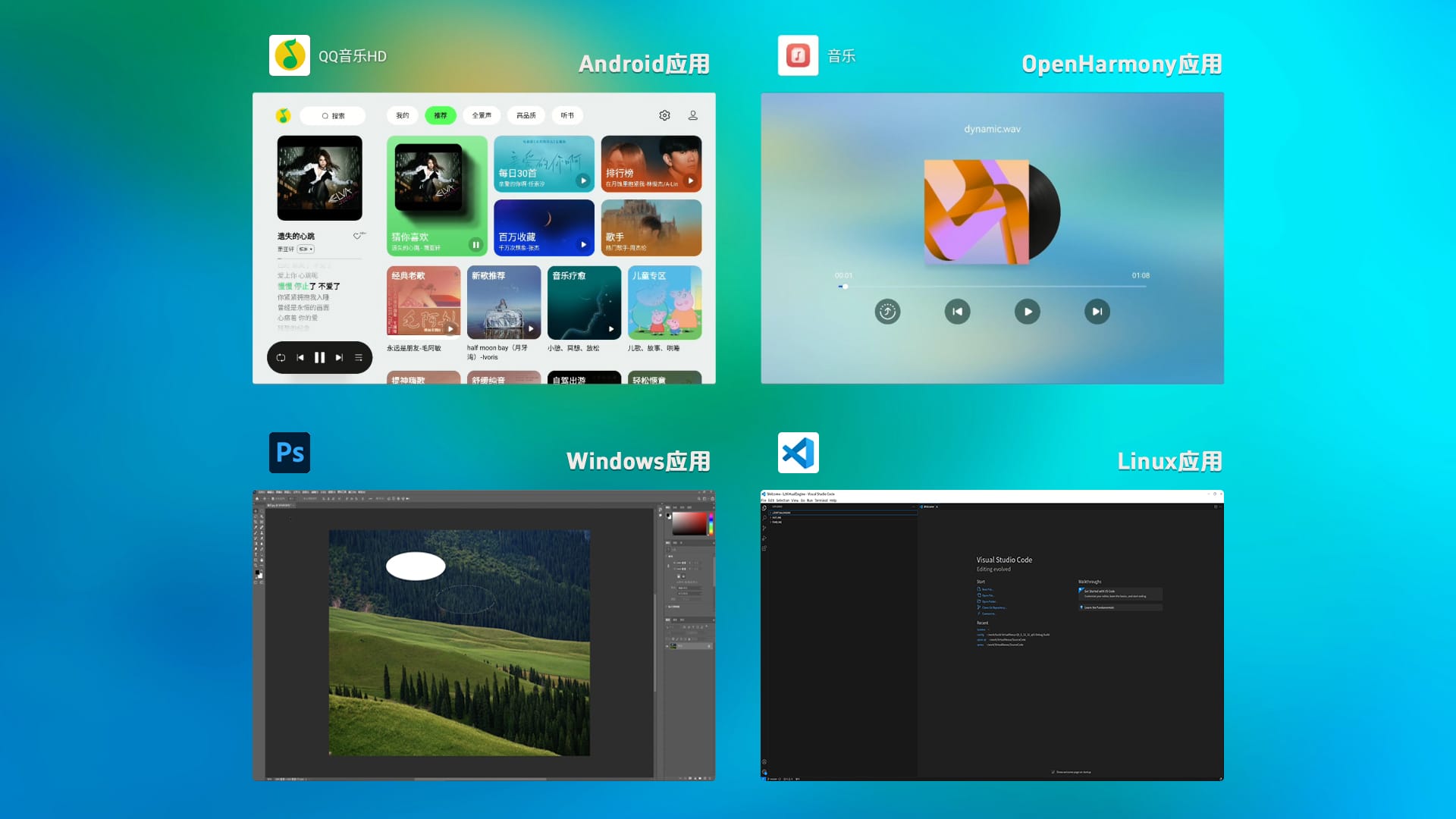Play the 音乐疗愈 playlist

coord(611,329)
